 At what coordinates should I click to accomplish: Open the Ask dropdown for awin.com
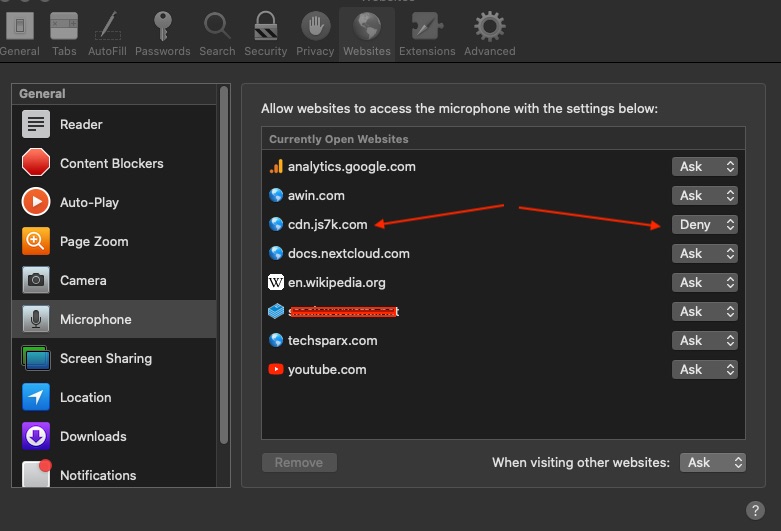(x=705, y=195)
